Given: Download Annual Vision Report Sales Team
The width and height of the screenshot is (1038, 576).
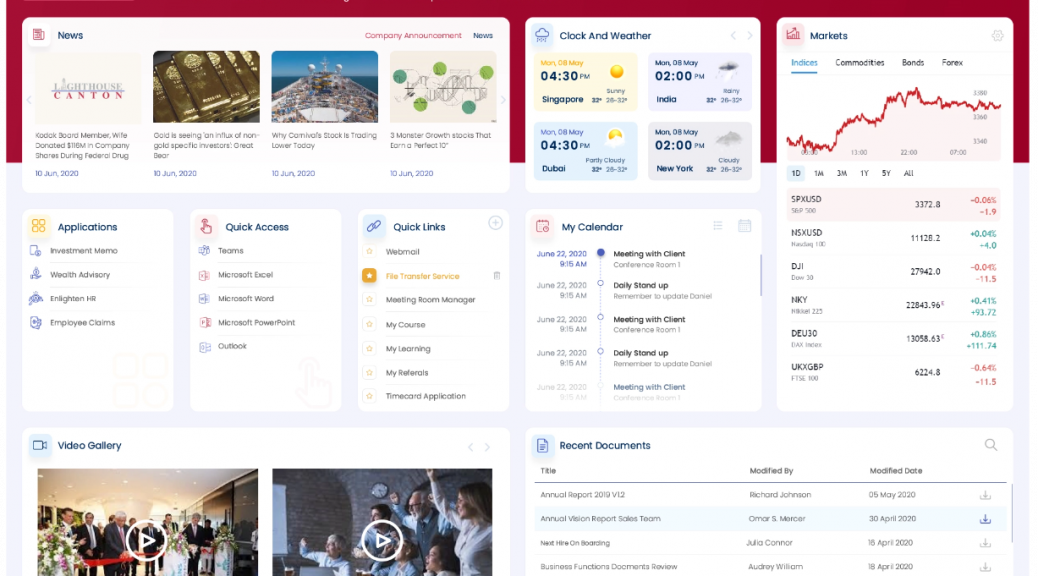Looking at the screenshot, I should pos(985,519).
